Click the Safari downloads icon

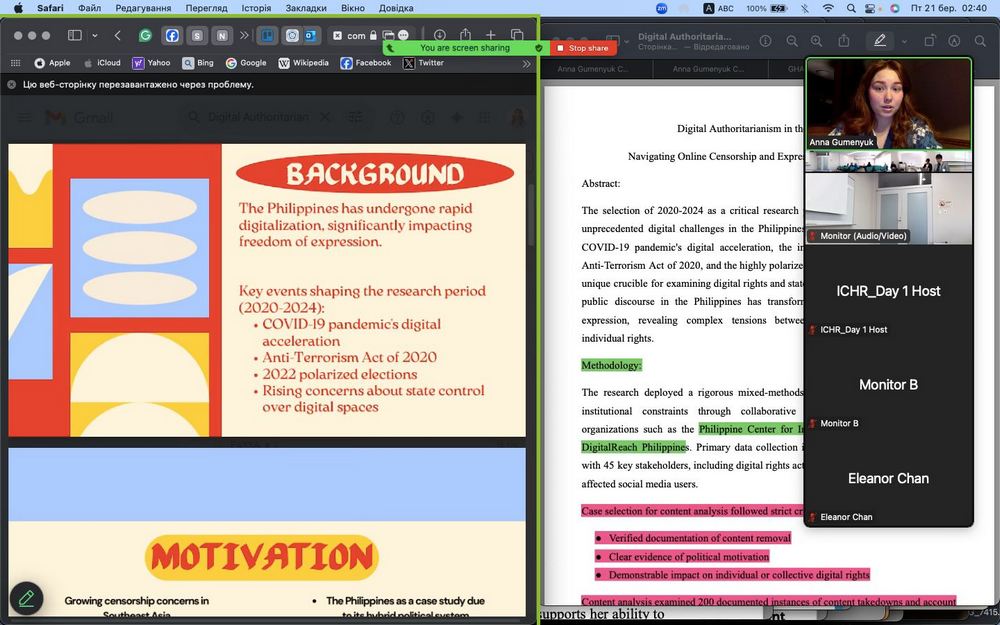[439, 35]
